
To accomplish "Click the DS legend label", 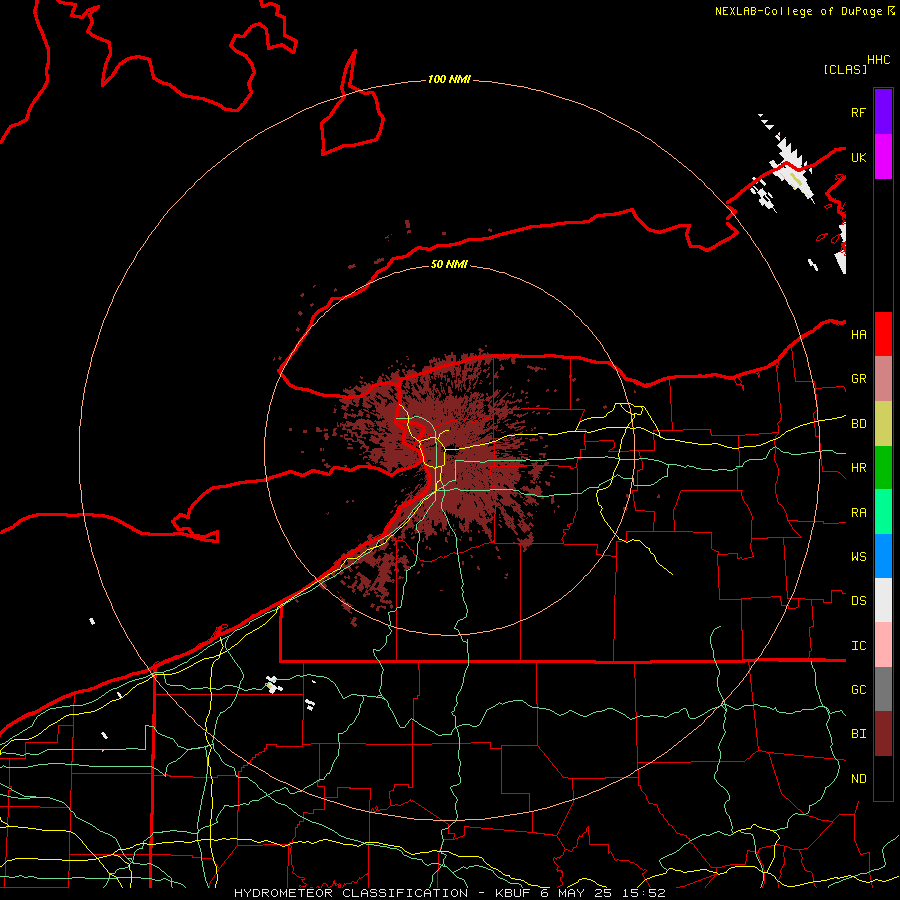I will [859, 601].
